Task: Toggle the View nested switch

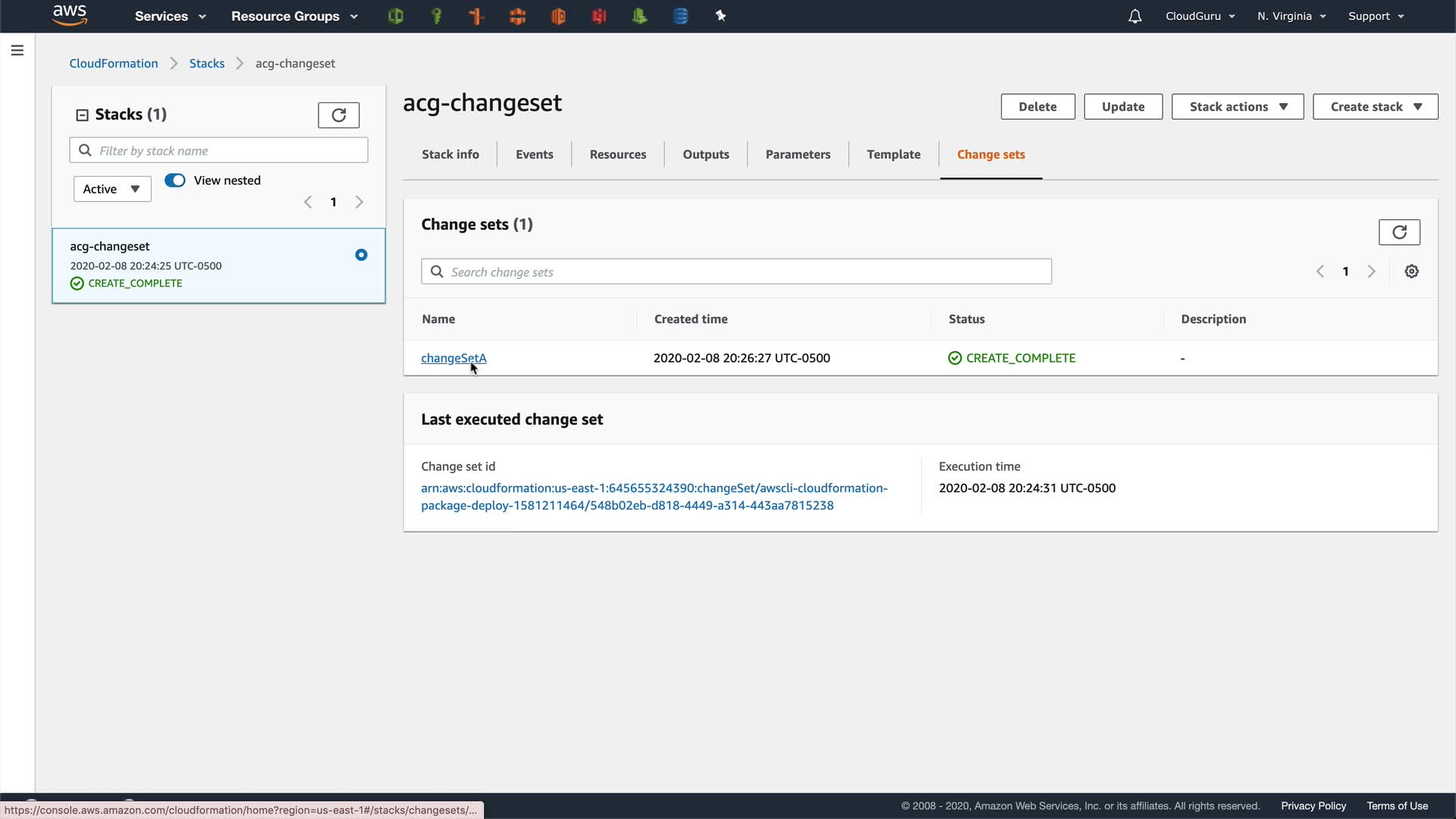Action: 175,180
